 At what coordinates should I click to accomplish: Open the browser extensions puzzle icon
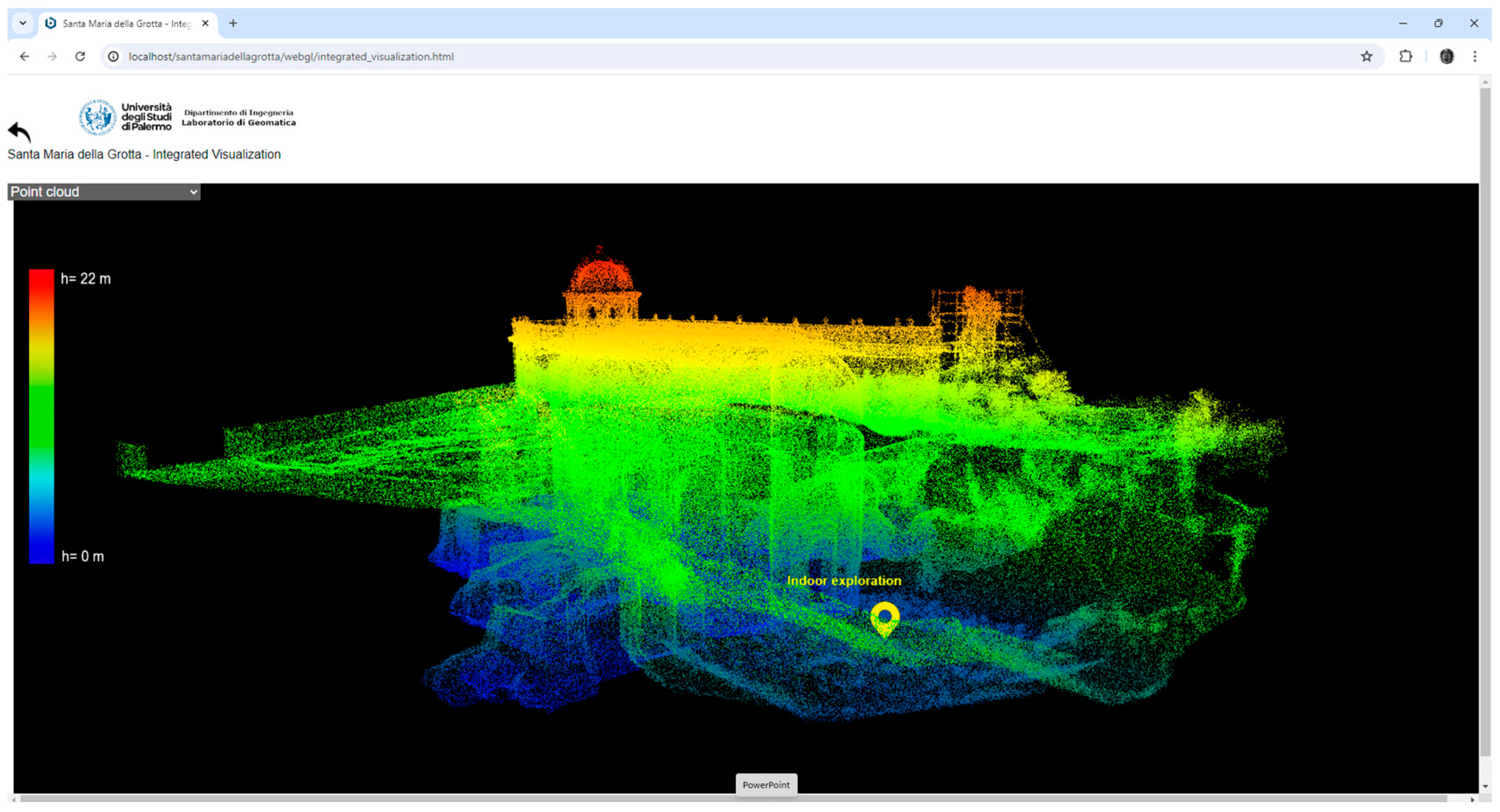click(x=1405, y=57)
